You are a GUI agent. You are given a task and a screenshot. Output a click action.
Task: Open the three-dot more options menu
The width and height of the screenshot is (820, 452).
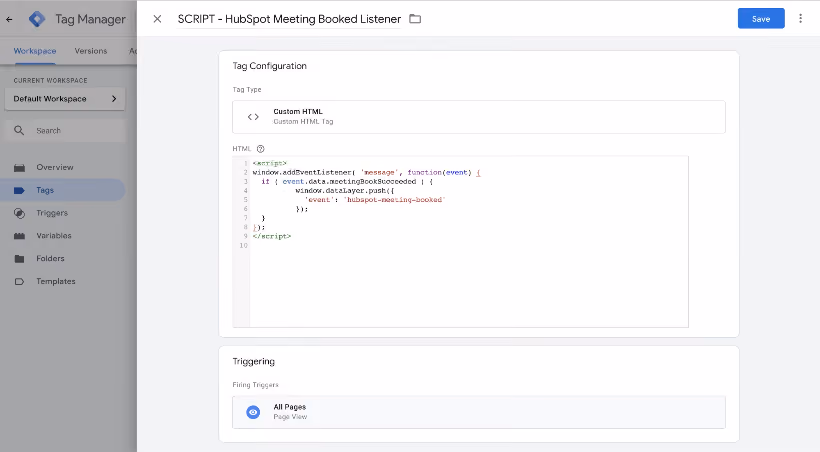pyautogui.click(x=800, y=19)
